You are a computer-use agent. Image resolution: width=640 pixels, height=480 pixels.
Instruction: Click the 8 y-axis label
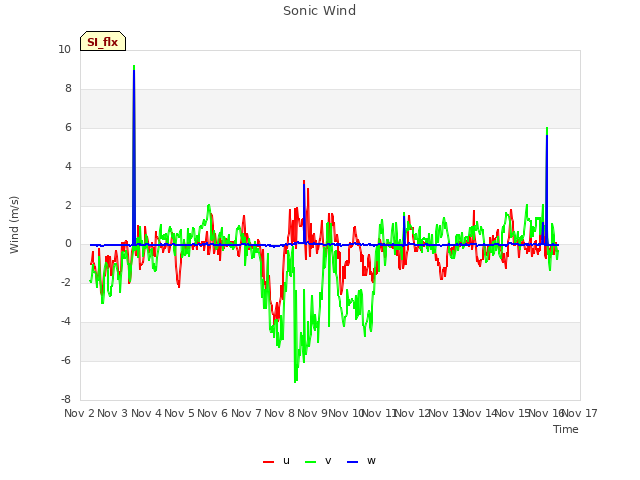68,89
